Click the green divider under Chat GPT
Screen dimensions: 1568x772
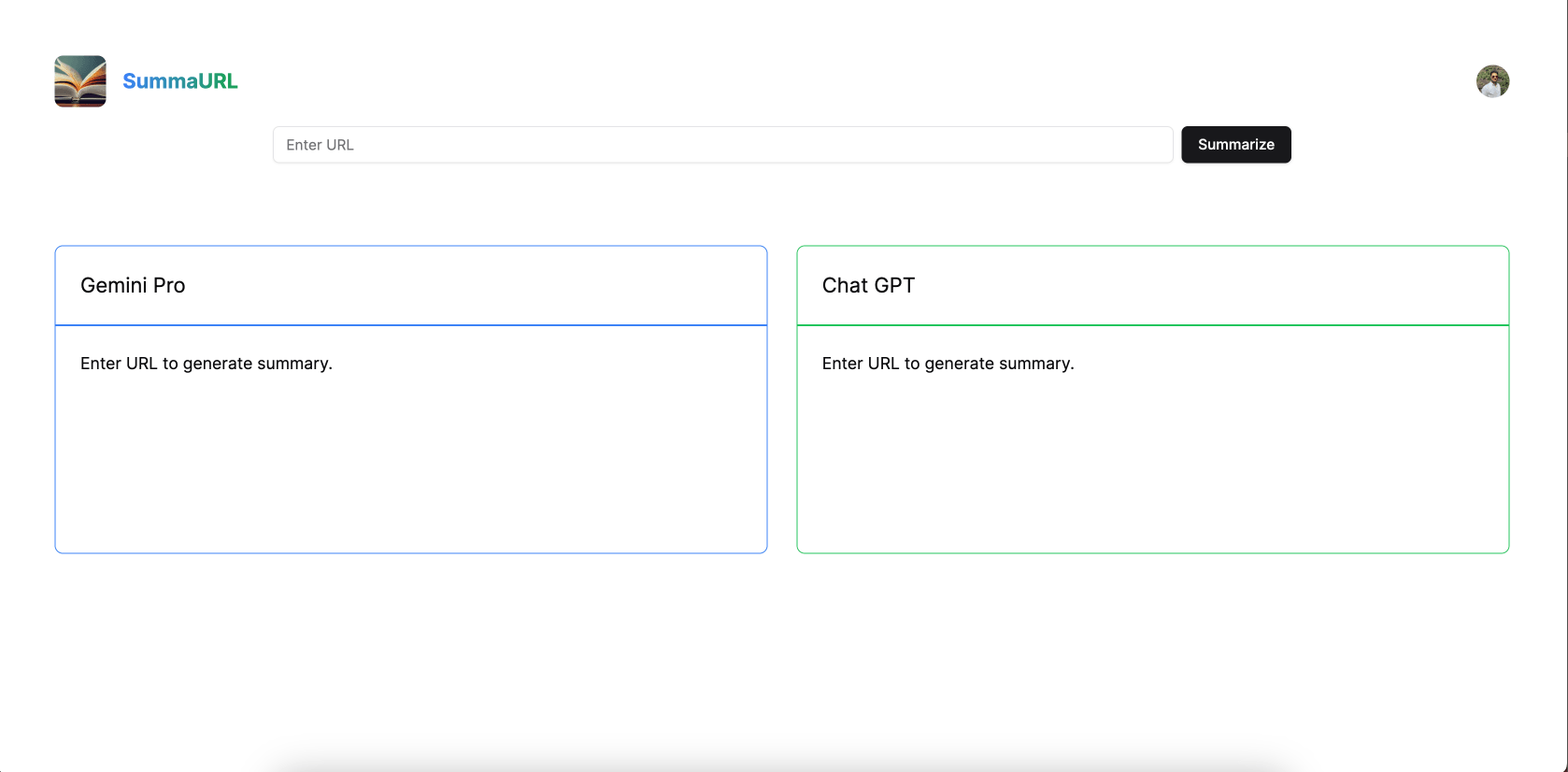point(1153,325)
